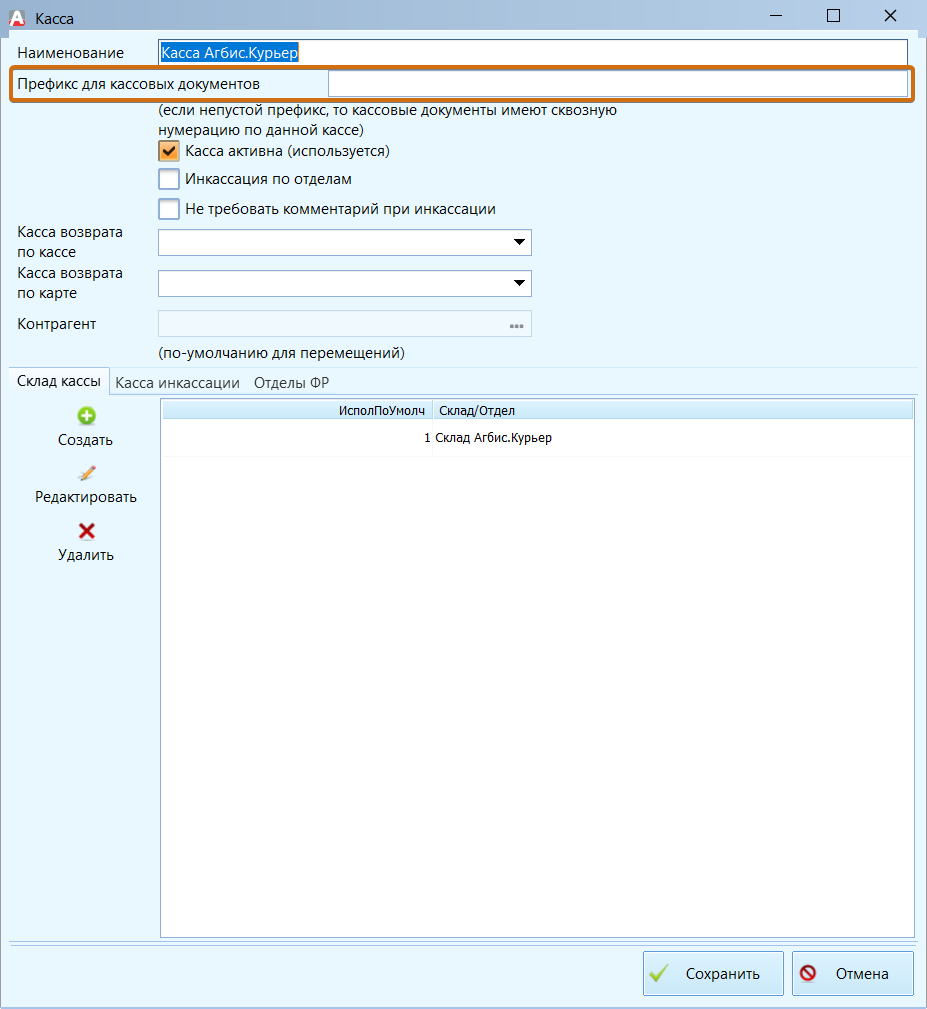Click the green plus Создать icon

tap(86, 416)
